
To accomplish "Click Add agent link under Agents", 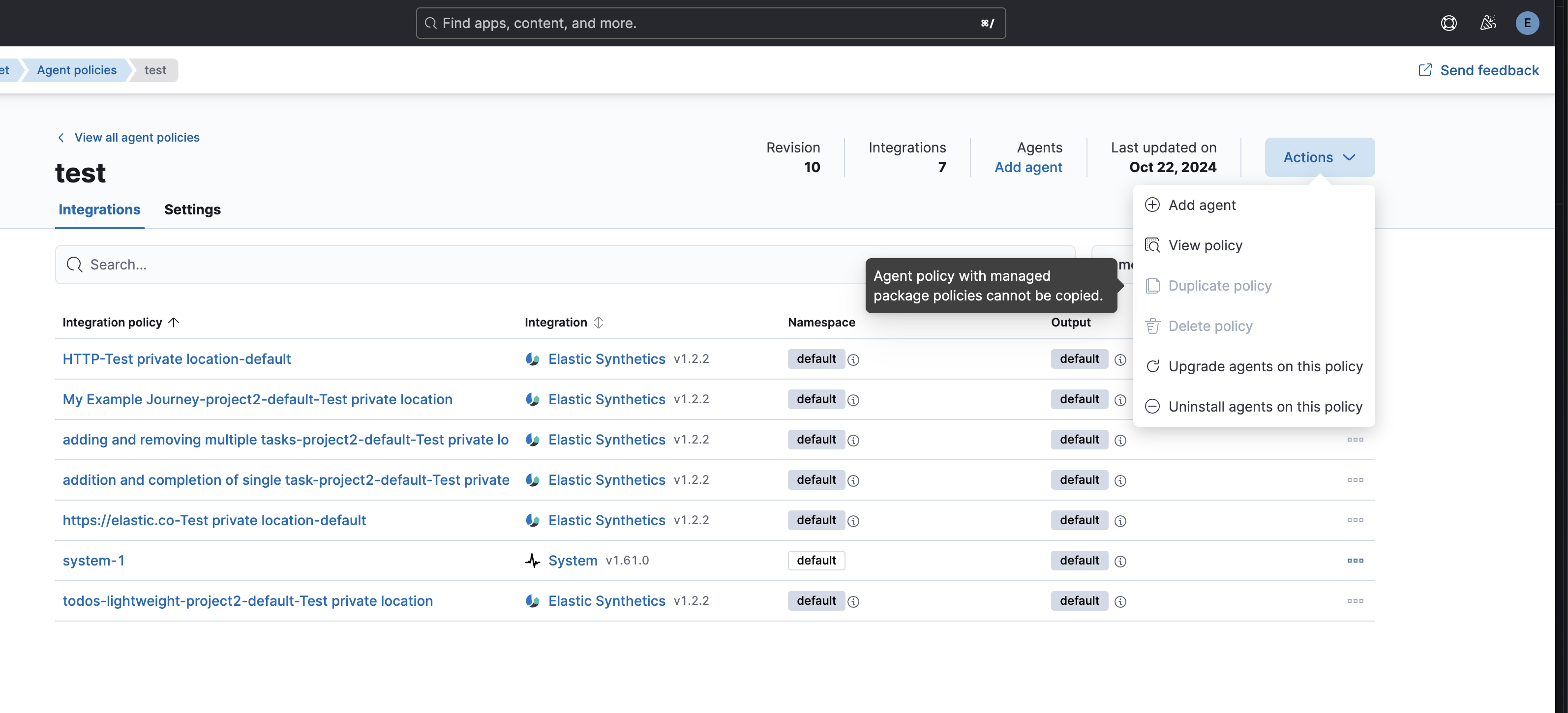I will tap(1028, 167).
